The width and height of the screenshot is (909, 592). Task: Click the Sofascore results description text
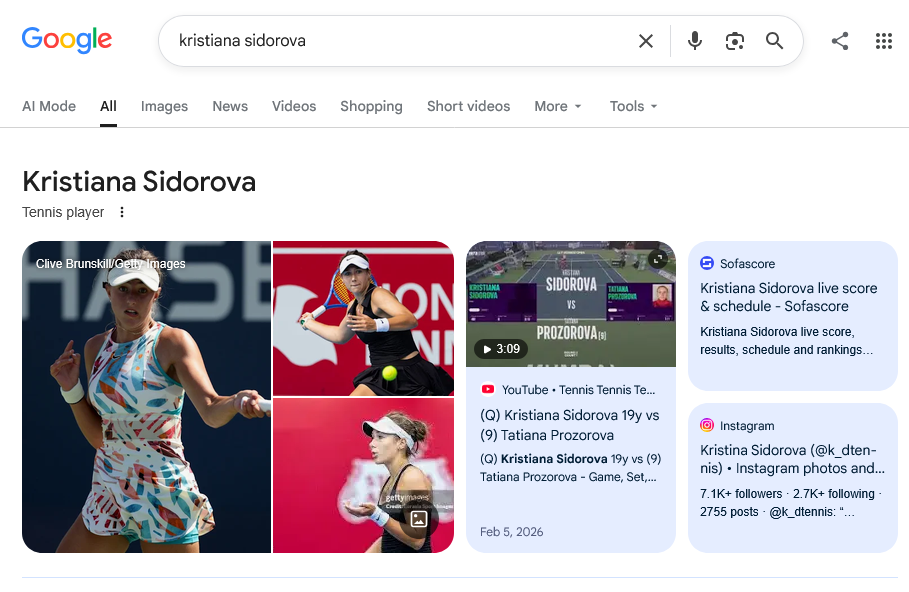(x=787, y=340)
